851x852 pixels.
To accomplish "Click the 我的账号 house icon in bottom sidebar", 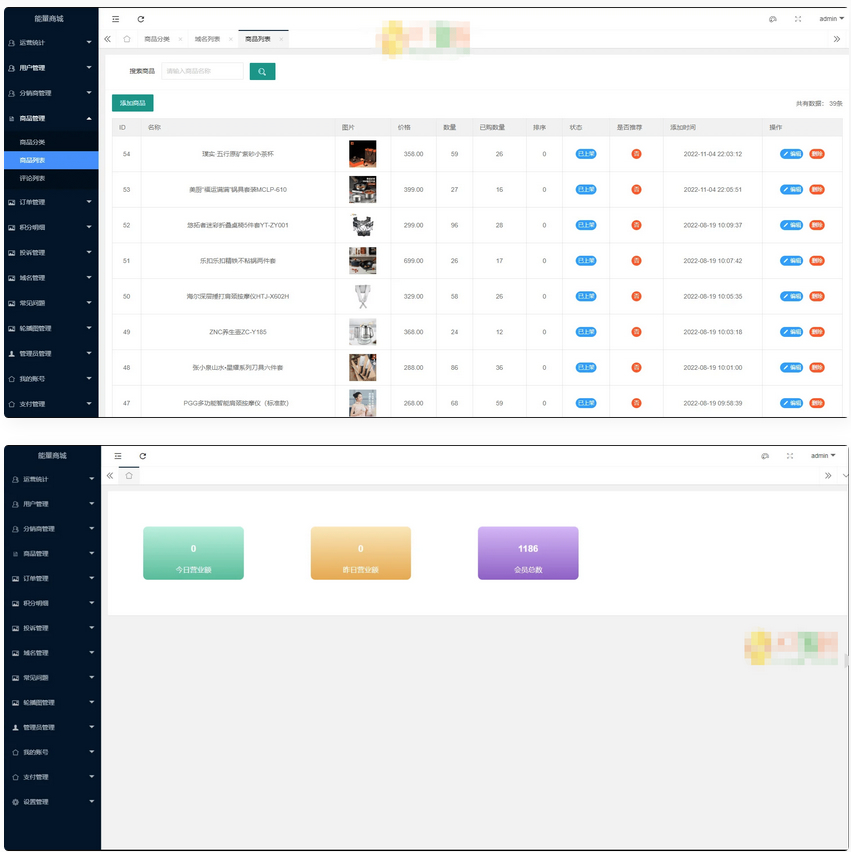I will click(x=15, y=753).
